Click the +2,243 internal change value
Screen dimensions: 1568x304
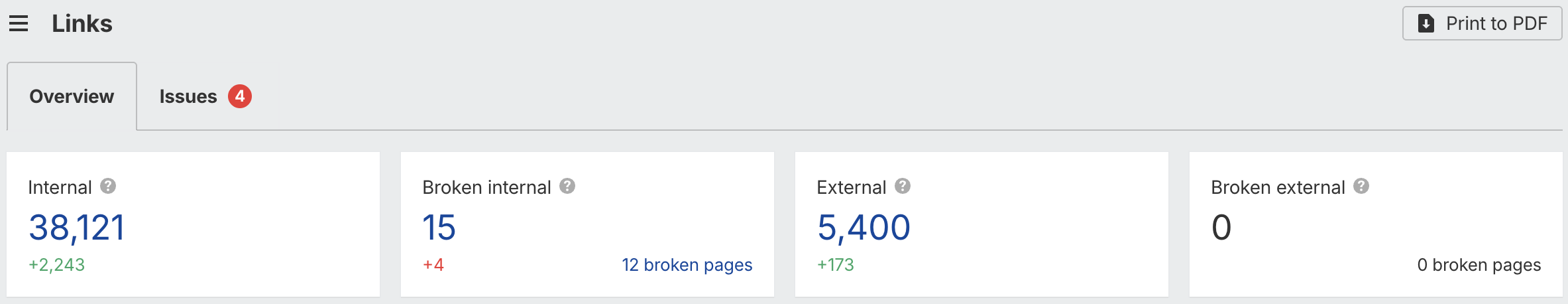[57, 265]
